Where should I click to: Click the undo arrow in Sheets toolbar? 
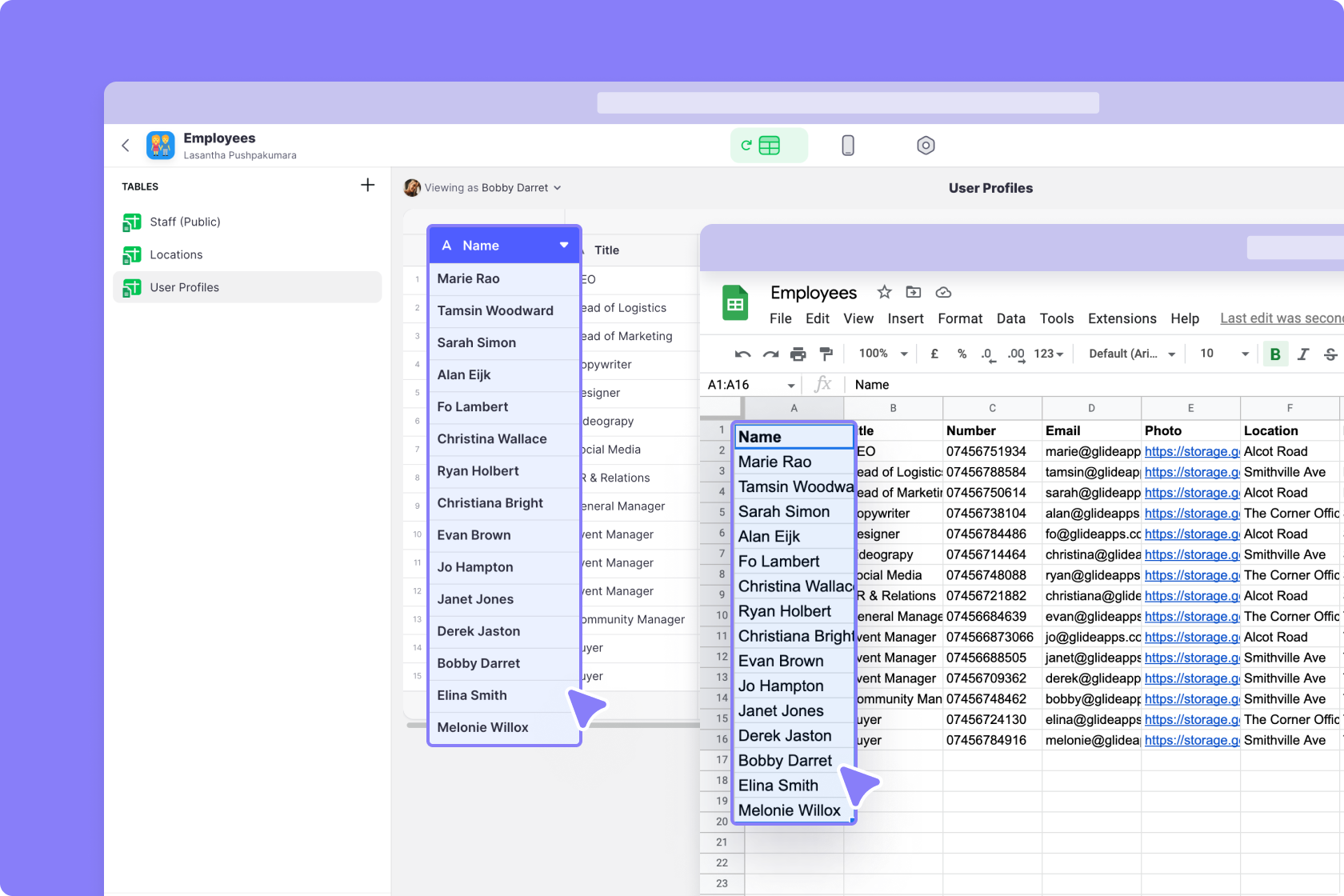pos(742,354)
